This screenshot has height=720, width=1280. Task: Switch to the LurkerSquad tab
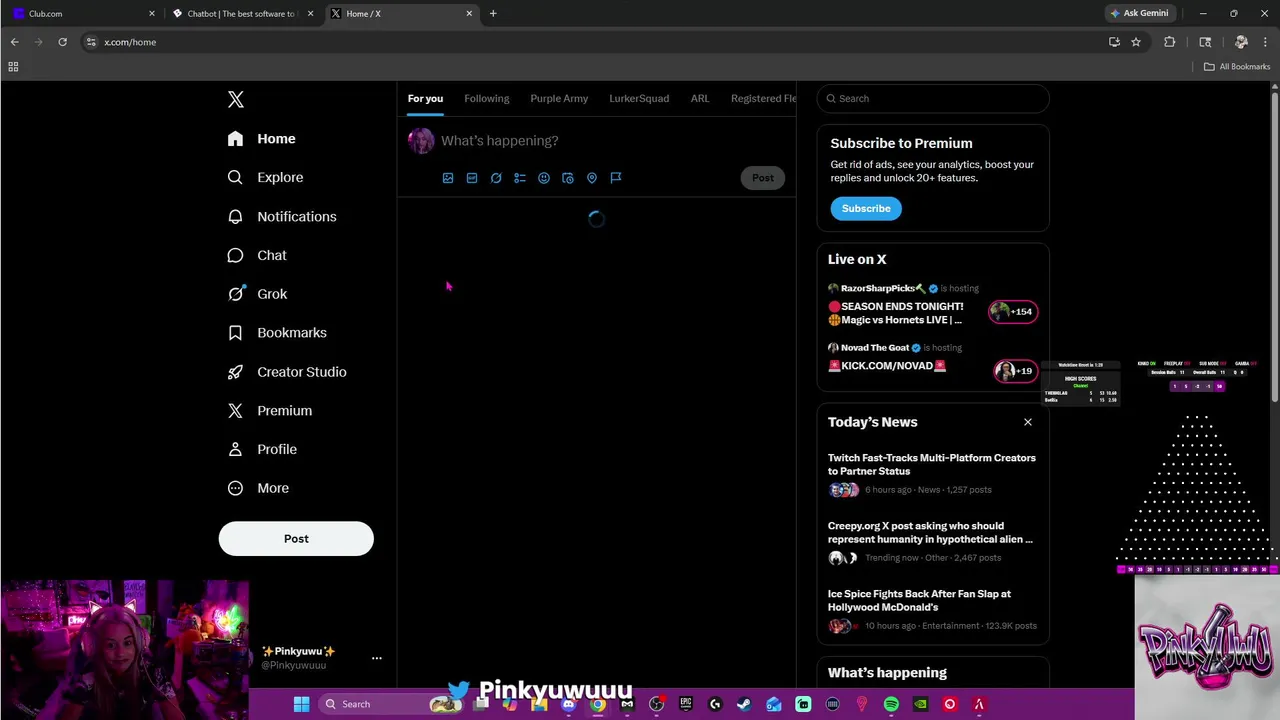pos(639,98)
